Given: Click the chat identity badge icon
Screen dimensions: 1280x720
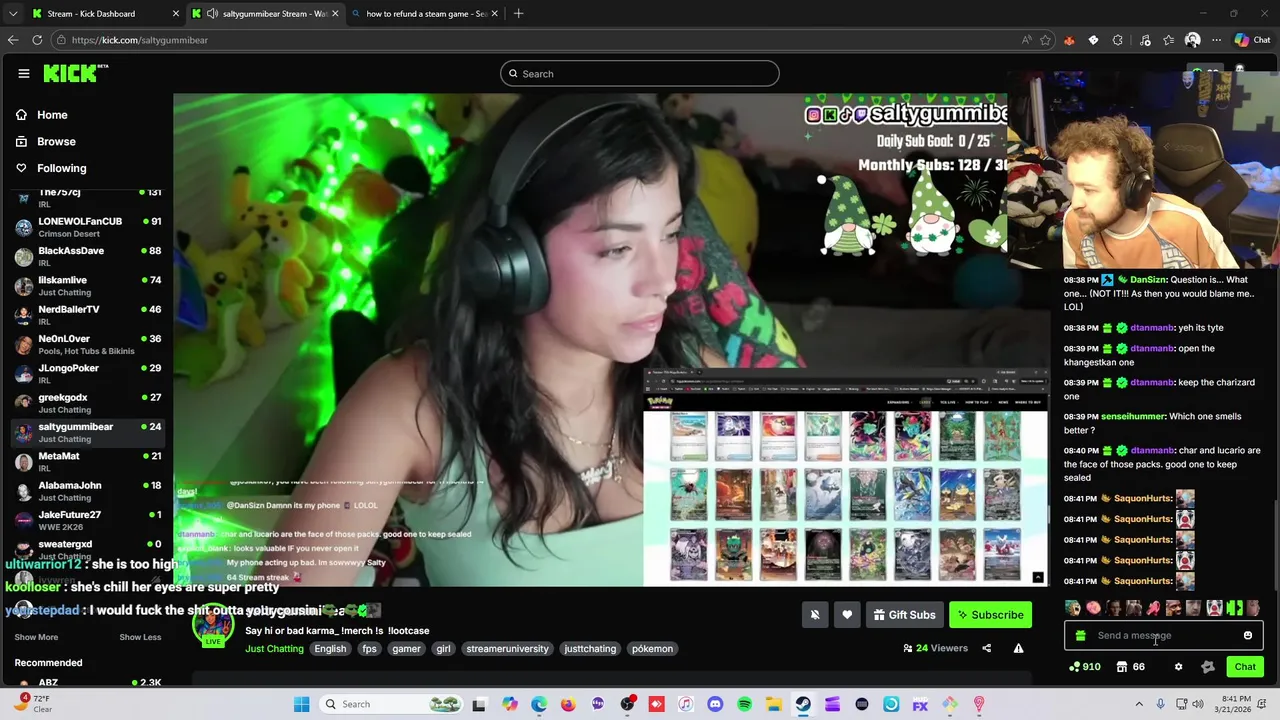Looking at the screenshot, I should click(1208, 667).
